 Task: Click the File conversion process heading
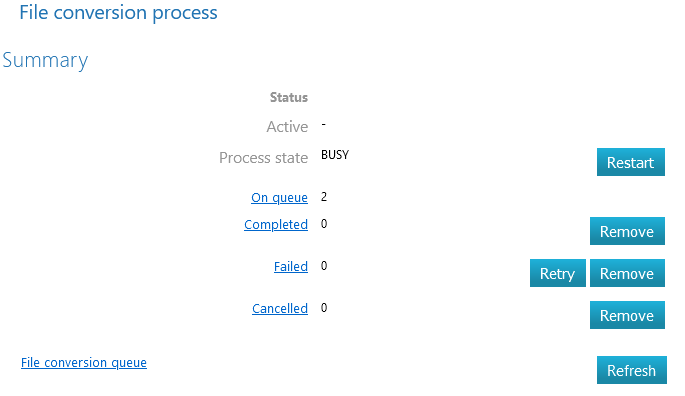pos(118,13)
